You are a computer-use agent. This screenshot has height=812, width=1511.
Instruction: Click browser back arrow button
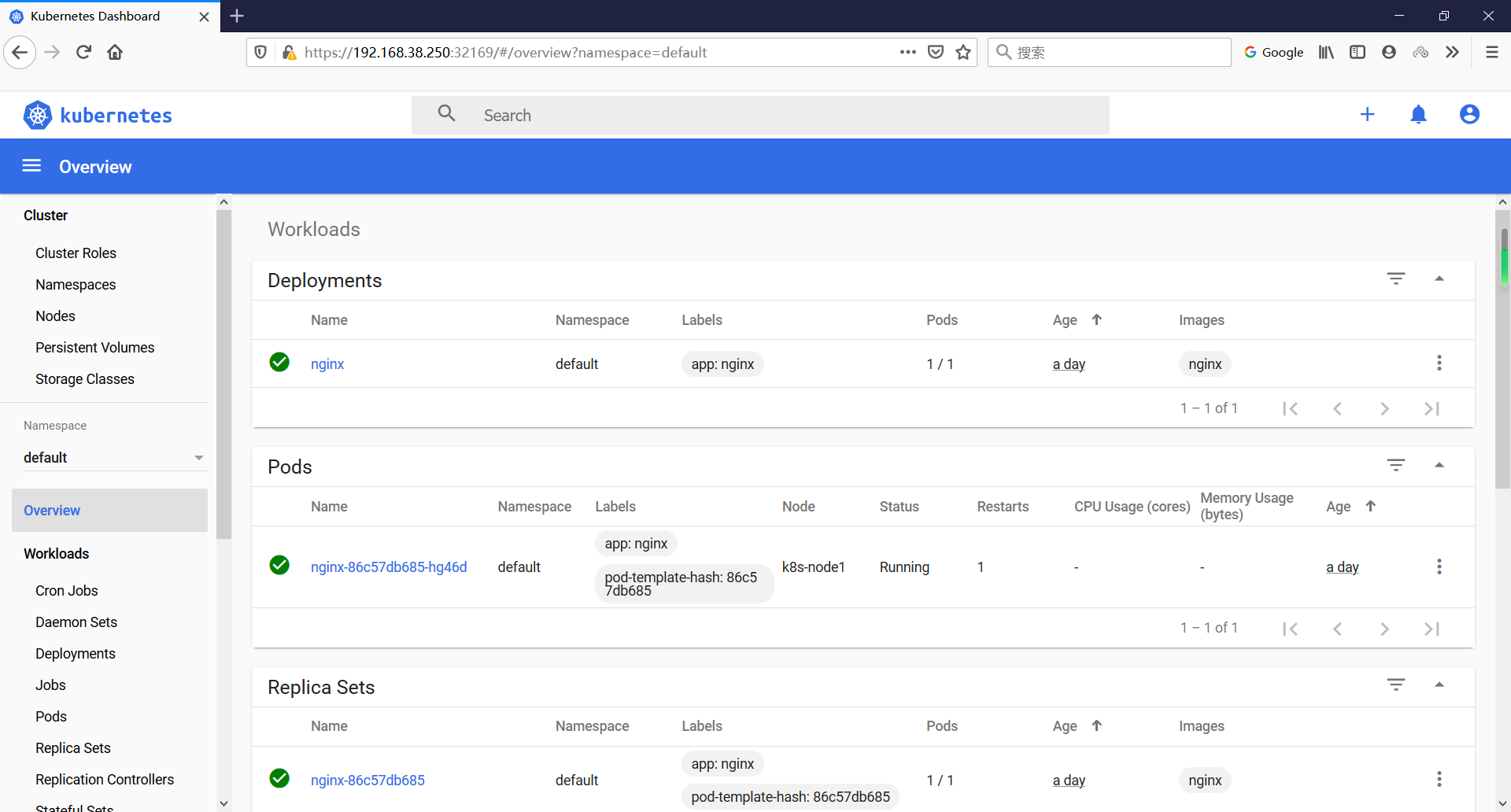coord(20,53)
